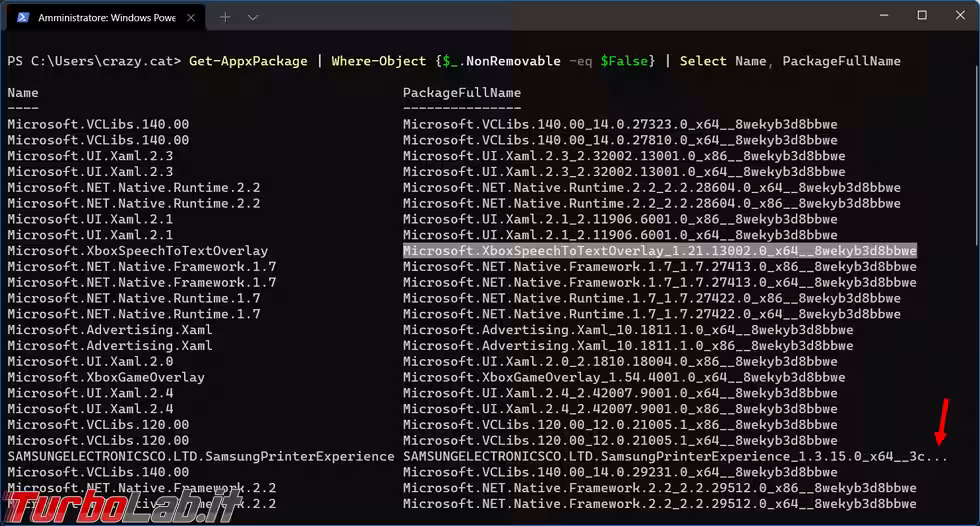Click Microsoft.NET.Native.Runtime.2.2_2.2.28604.0_x64 full name

pos(652,187)
